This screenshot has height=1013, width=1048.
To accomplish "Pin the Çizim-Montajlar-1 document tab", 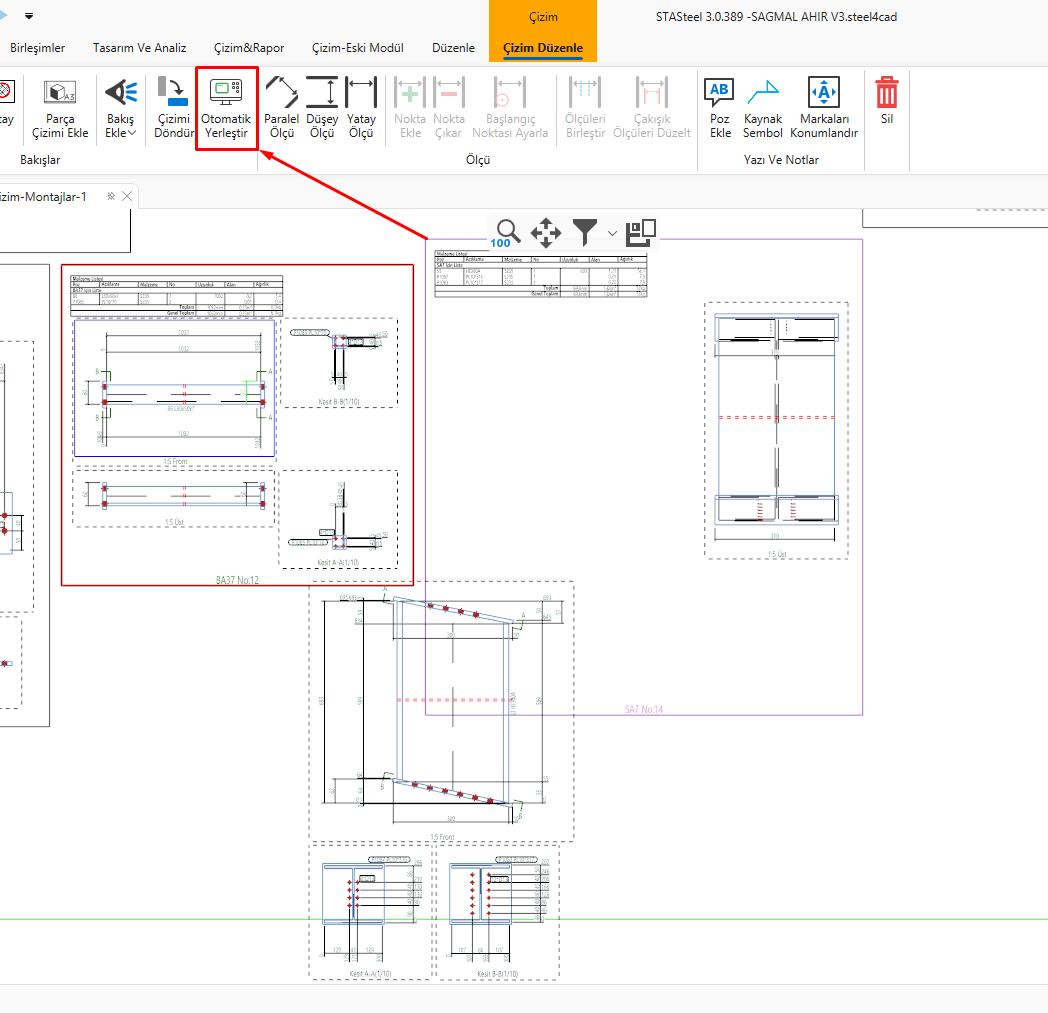I will (x=111, y=197).
